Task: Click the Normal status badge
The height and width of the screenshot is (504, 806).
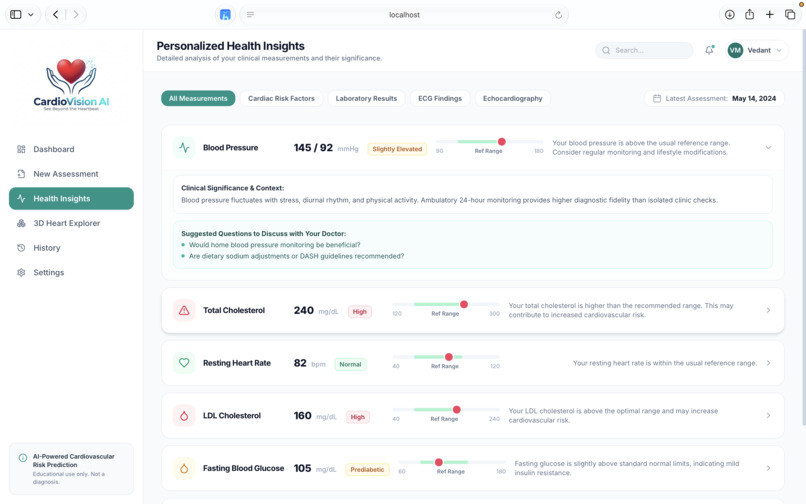Action: tap(350, 365)
